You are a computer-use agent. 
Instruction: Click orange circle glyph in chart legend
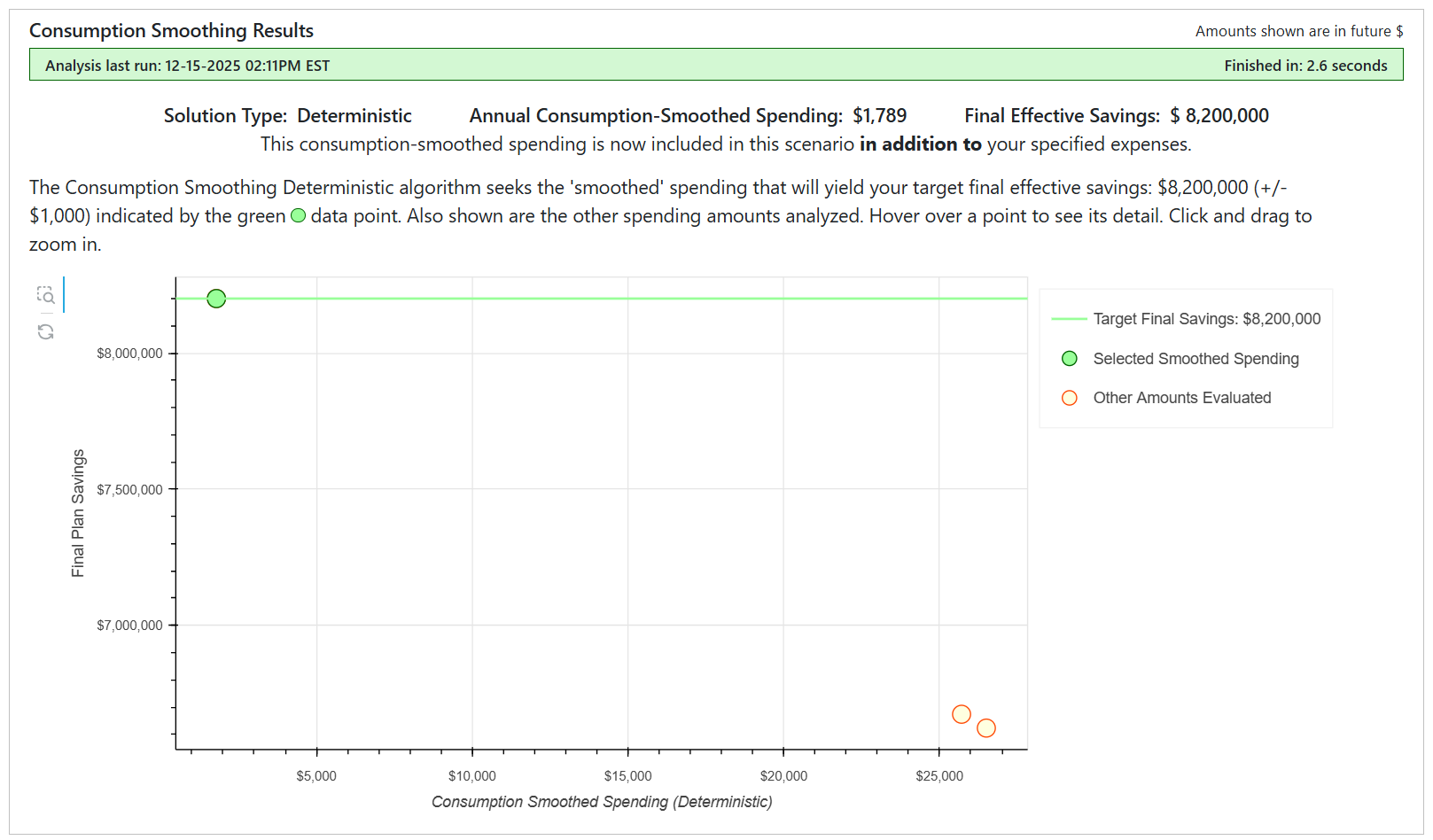click(1069, 398)
